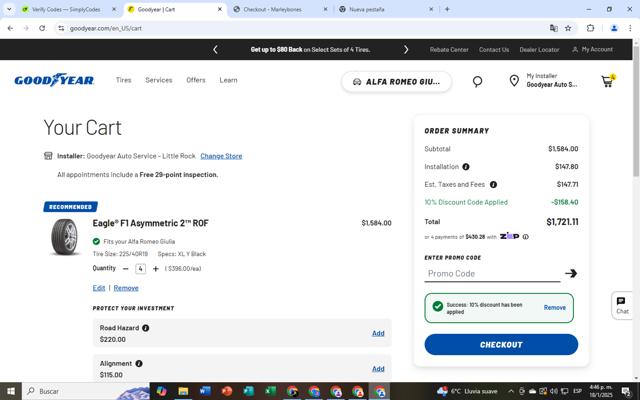Open Est. Taxes and Fees info icon
This screenshot has height=400, width=640.
(x=493, y=184)
